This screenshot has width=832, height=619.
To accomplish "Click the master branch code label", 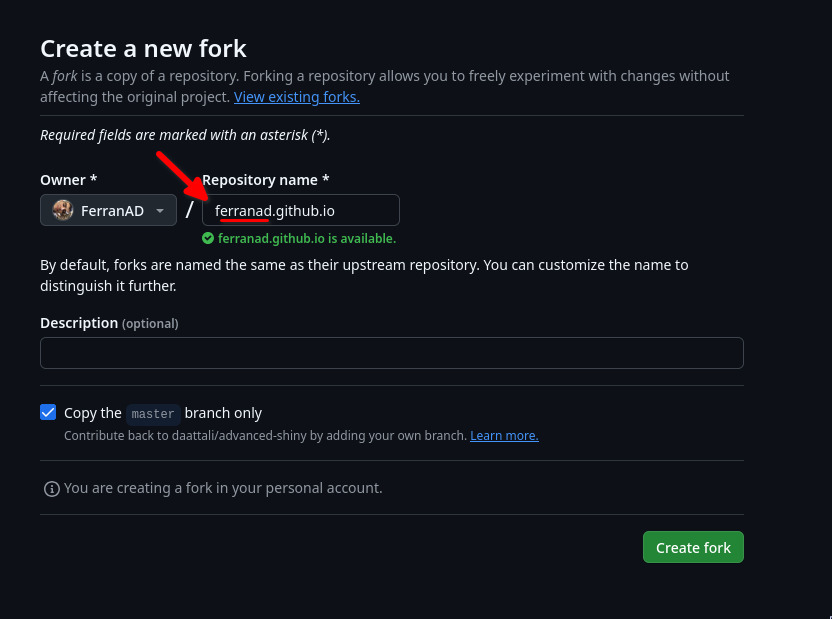I will point(153,414).
